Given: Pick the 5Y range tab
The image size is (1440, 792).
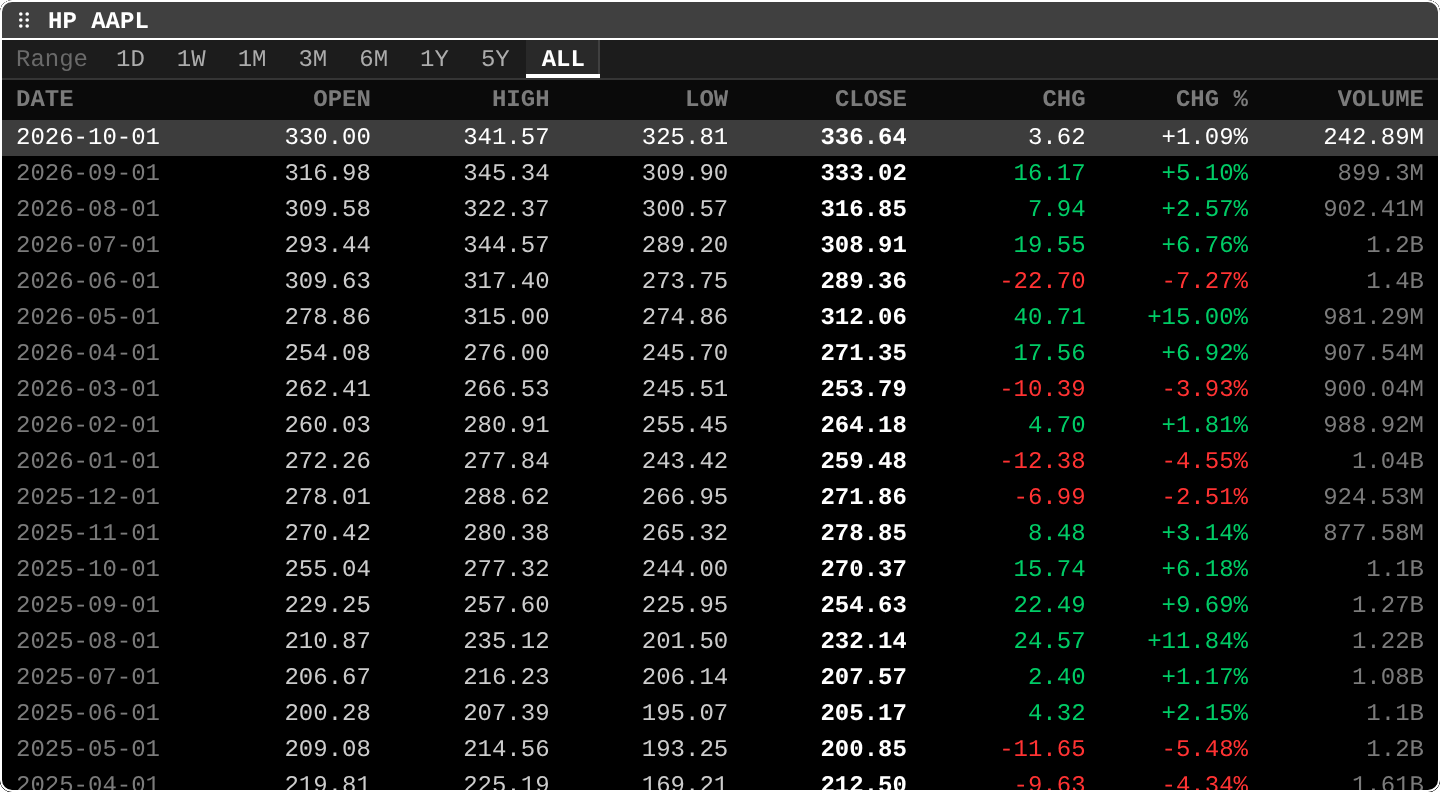Looking at the screenshot, I should tap(495, 59).
